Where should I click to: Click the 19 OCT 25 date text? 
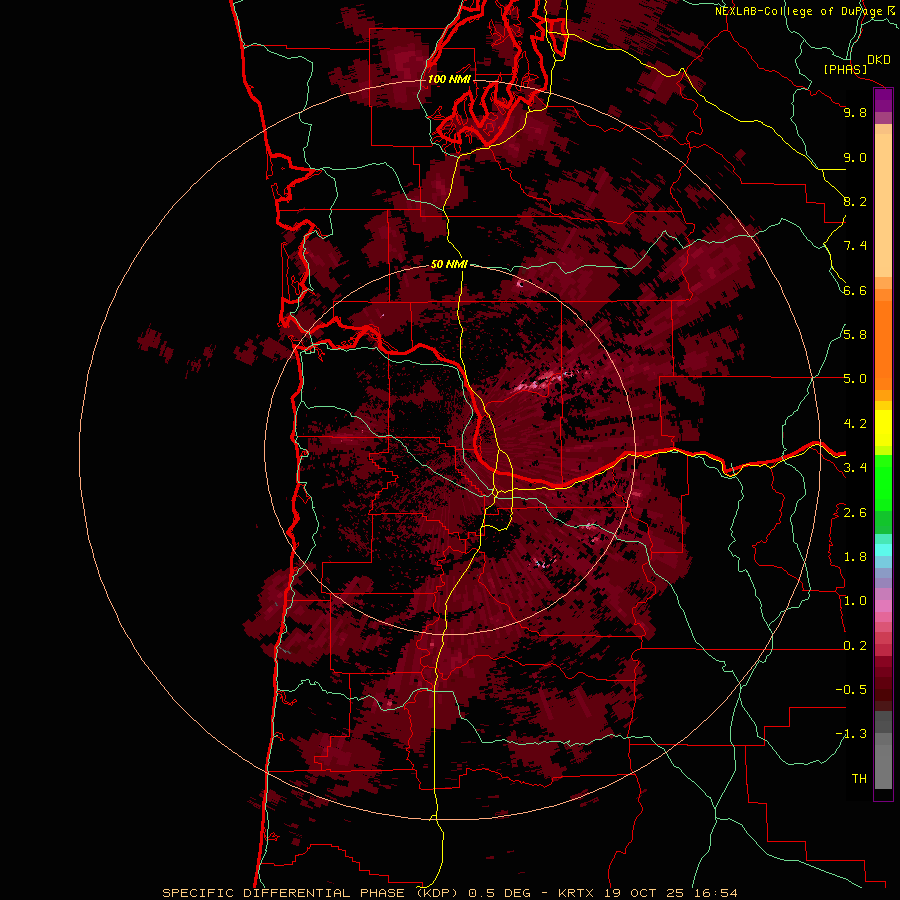643,893
